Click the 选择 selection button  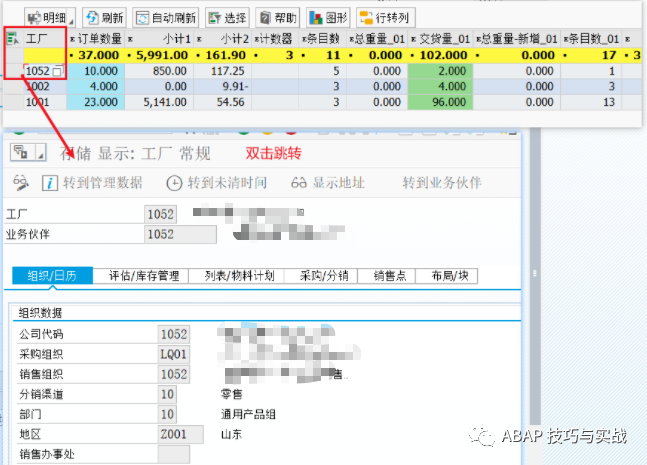[227, 18]
